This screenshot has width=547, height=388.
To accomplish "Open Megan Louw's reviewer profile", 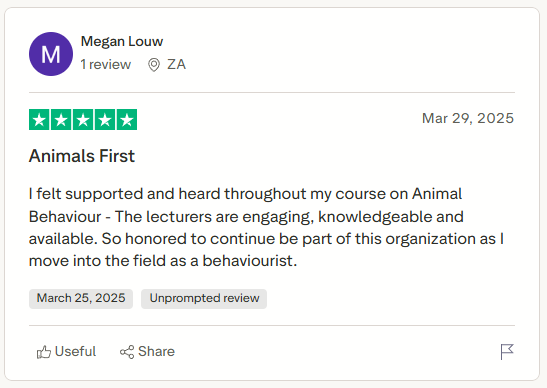I will (122, 42).
